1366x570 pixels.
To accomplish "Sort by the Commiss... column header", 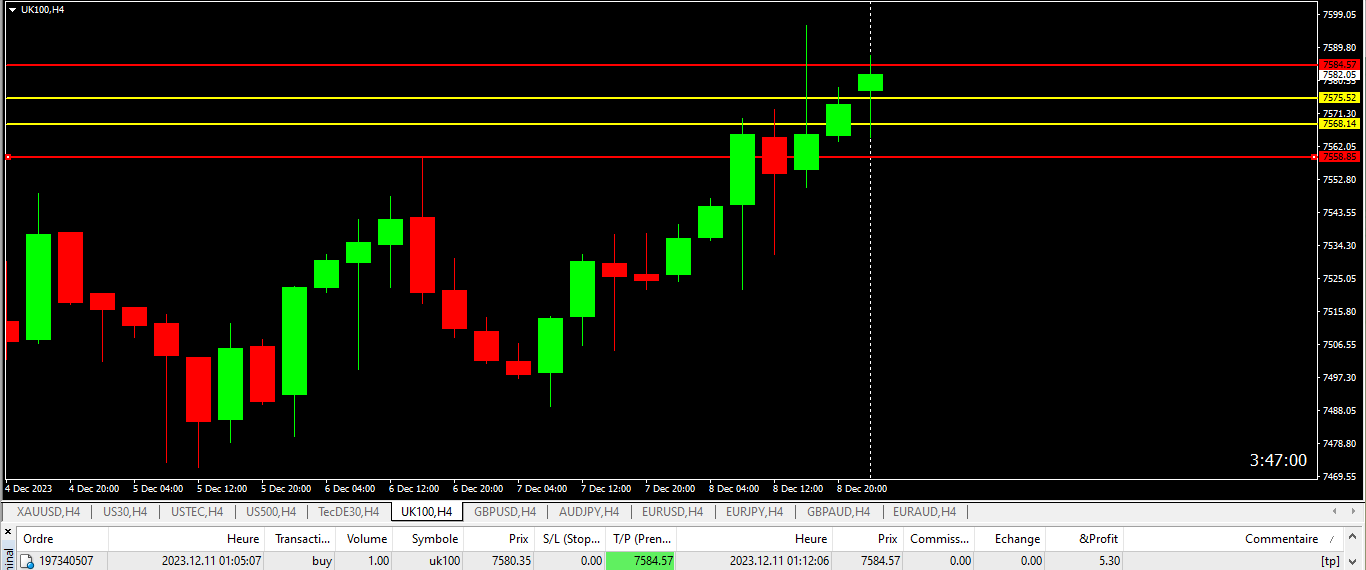I will [x=939, y=539].
